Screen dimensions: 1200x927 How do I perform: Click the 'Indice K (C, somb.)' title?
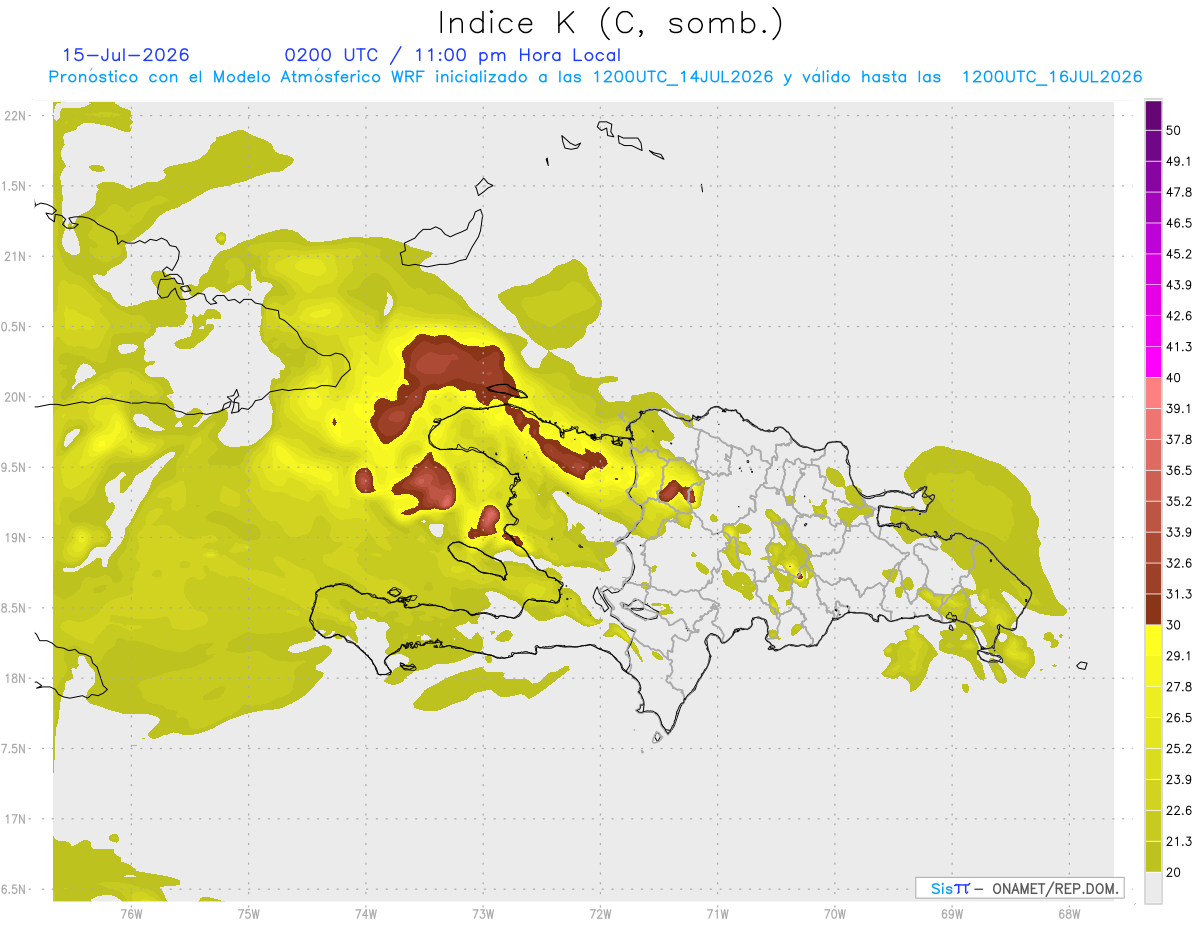(610, 23)
